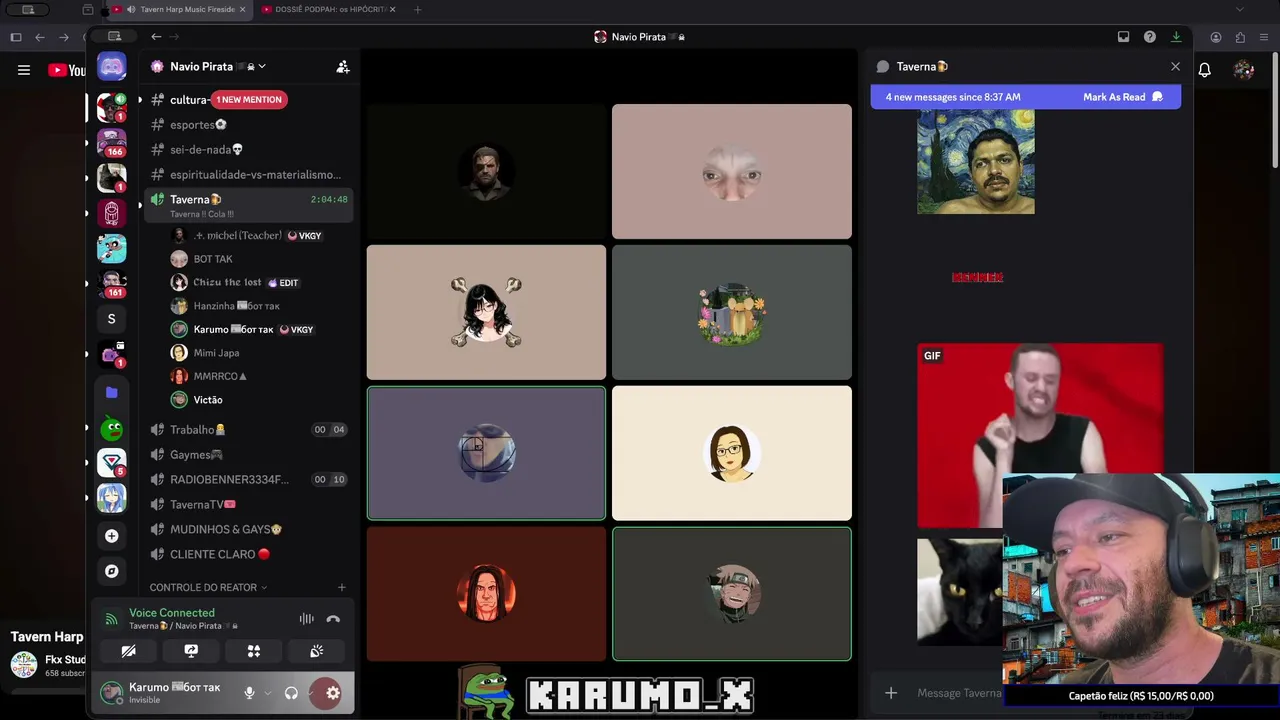Close the Taverna chat panel

(1175, 66)
